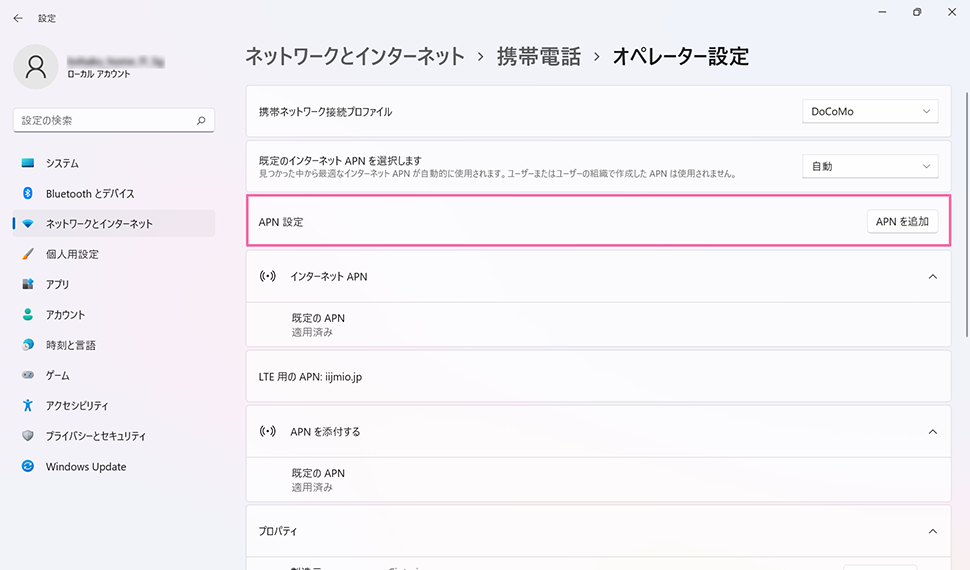This screenshot has width=970, height=570.
Task: Open the Personalization brush icon
Action: 28,254
